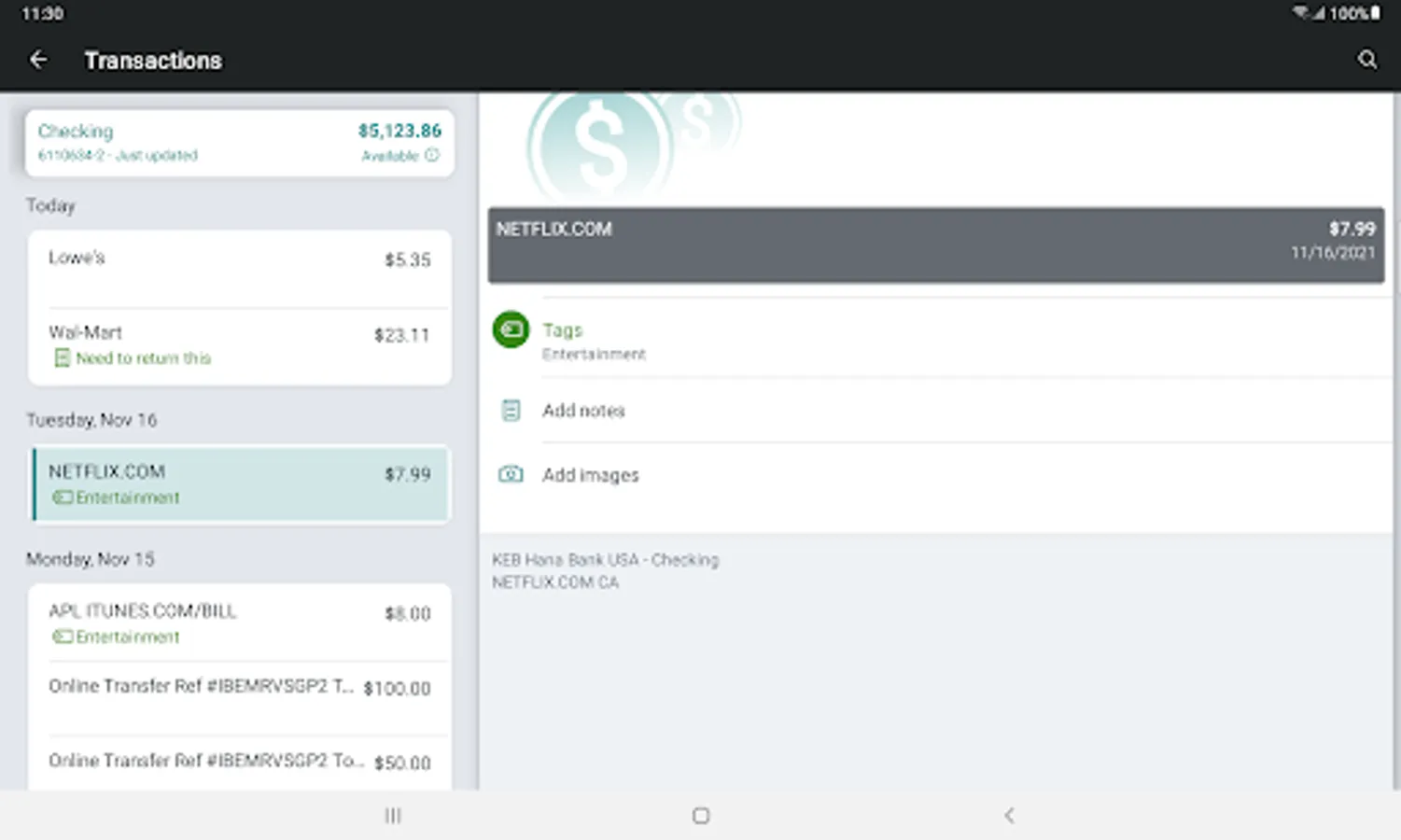Click 'NETFLIX.COM CA' description text

[555, 582]
